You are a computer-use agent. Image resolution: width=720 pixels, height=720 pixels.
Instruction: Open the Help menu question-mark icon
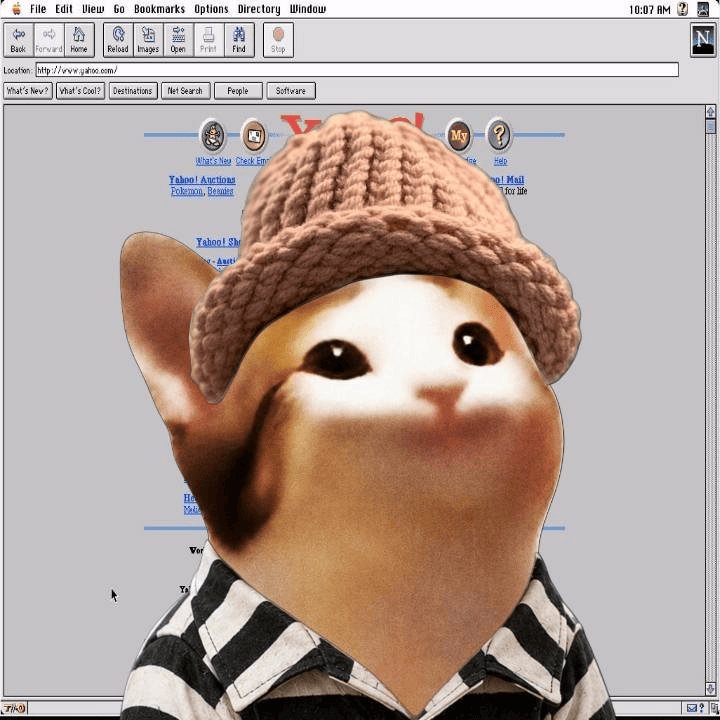683,9
